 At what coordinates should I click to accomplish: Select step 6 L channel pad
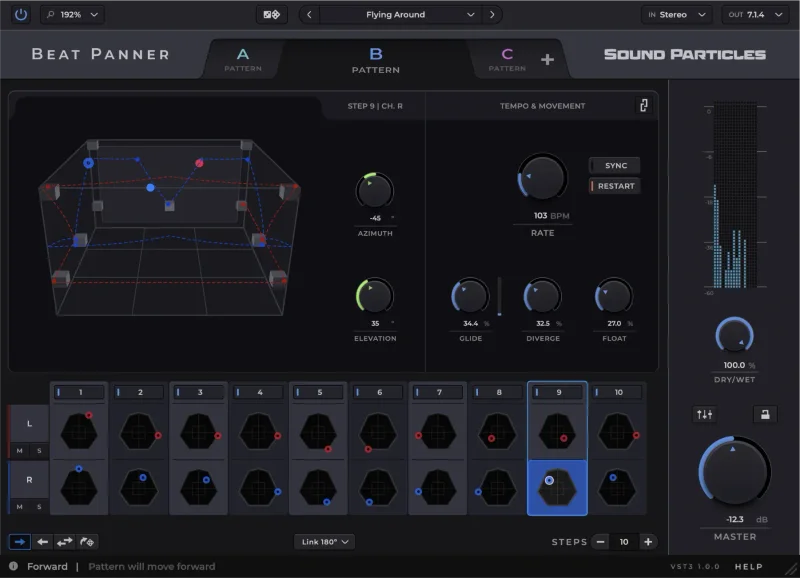click(x=378, y=432)
